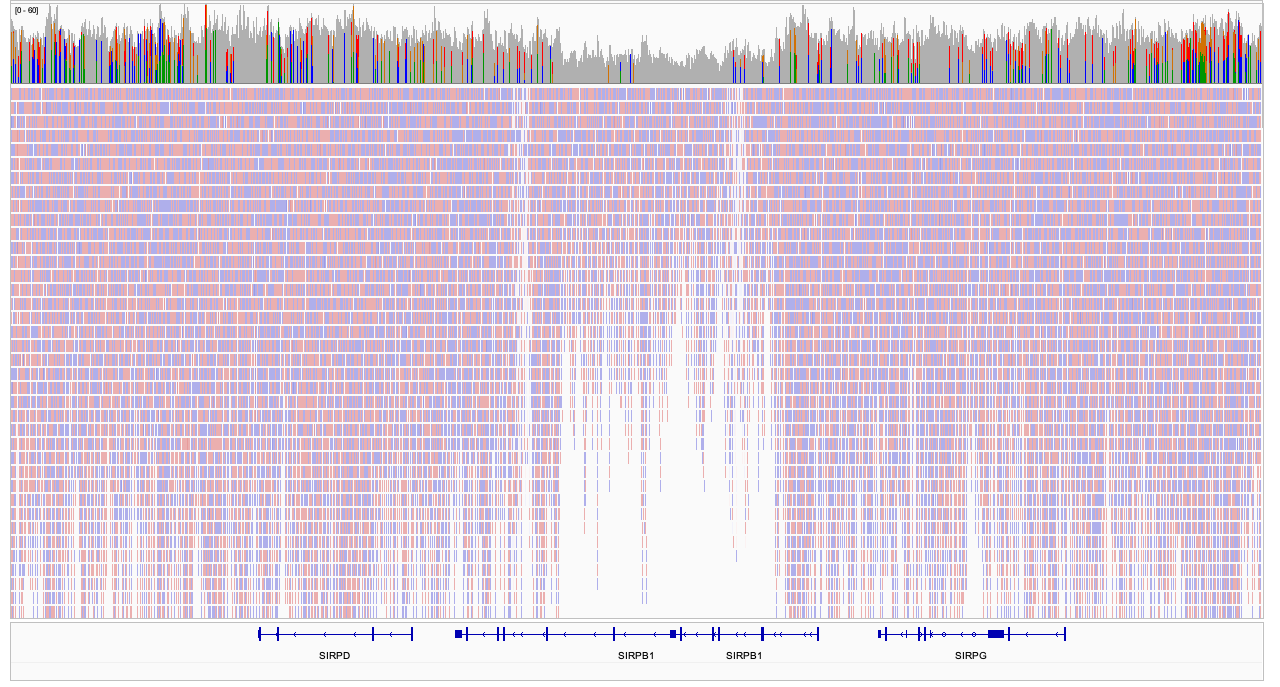Screen dimensions: 1280x687
Task: Click the rightmost exon tick of SIRPD
Action: 412,634
